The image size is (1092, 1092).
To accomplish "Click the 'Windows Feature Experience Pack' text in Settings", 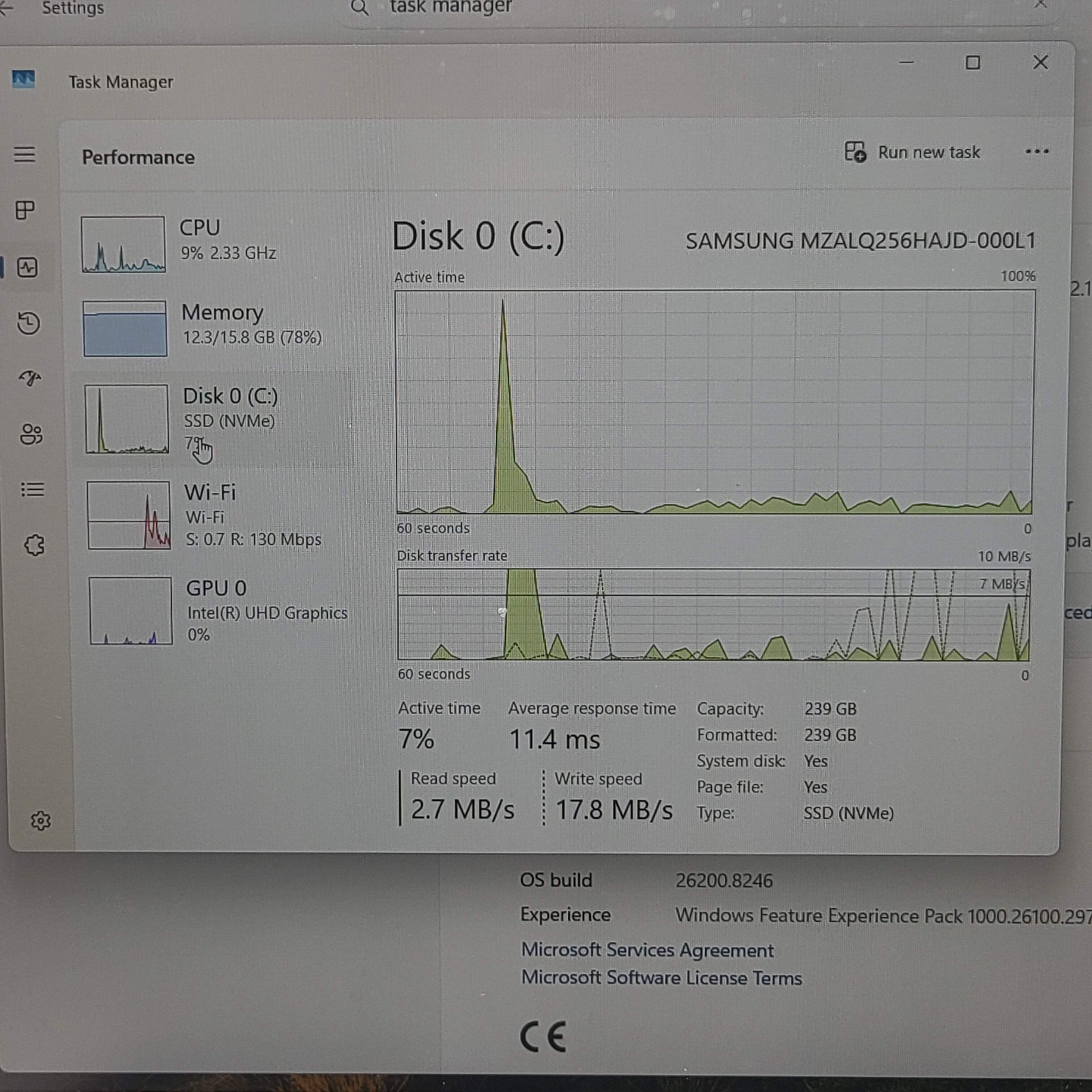I will [x=818, y=916].
